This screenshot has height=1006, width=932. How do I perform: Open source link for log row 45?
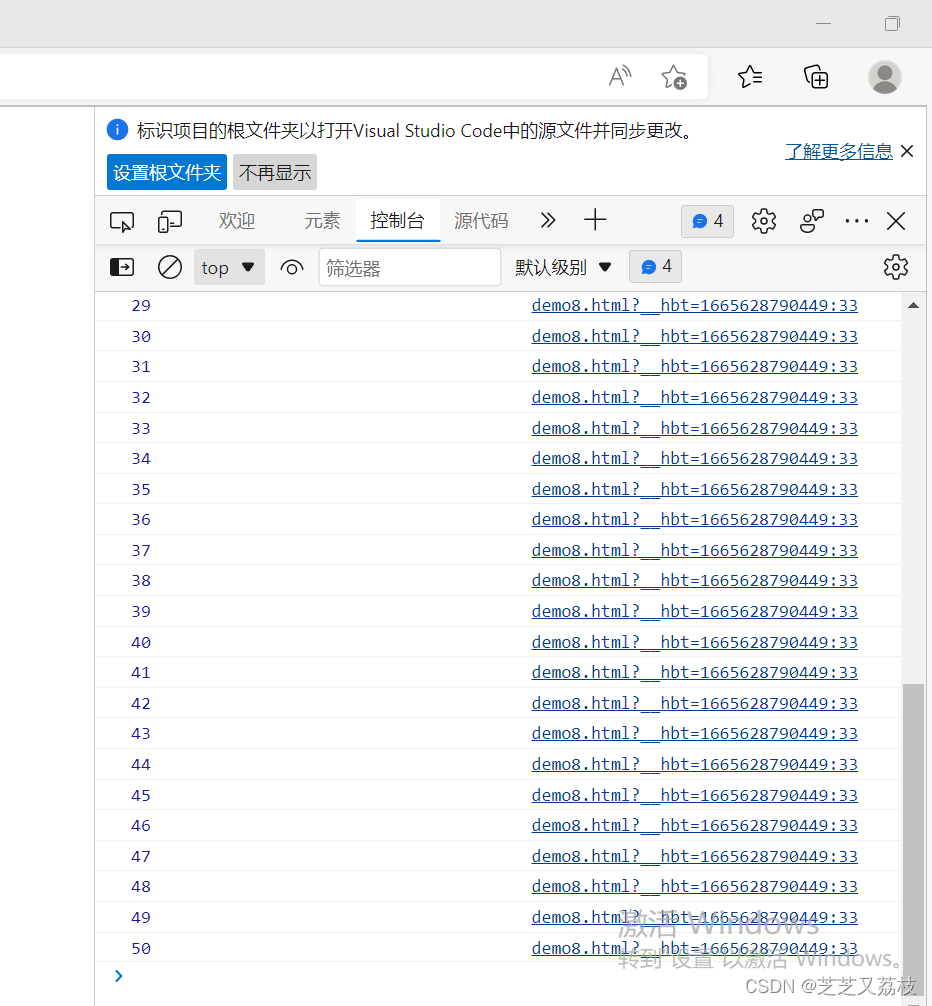click(694, 795)
